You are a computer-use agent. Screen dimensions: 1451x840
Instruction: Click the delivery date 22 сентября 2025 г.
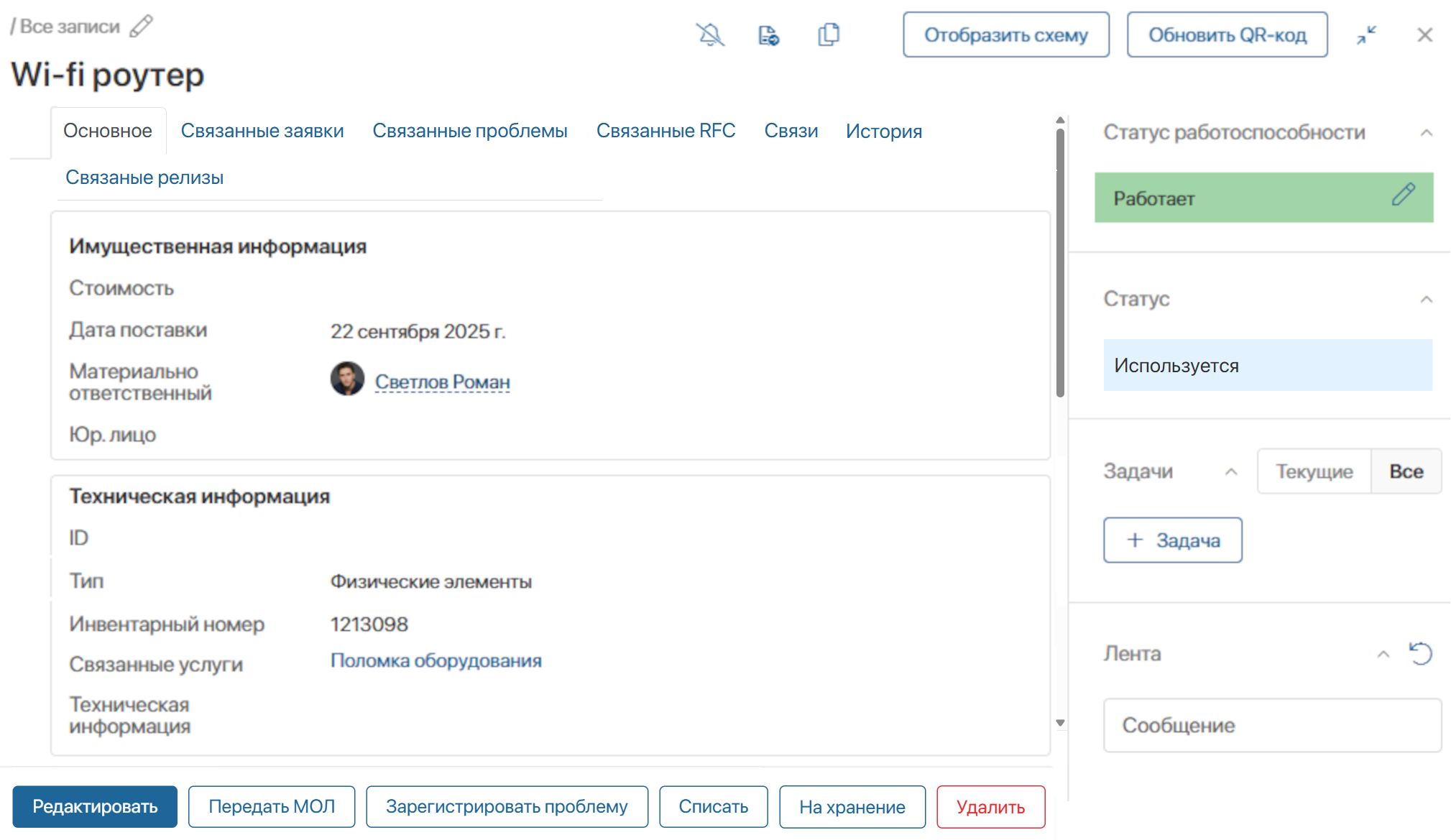coord(418,331)
